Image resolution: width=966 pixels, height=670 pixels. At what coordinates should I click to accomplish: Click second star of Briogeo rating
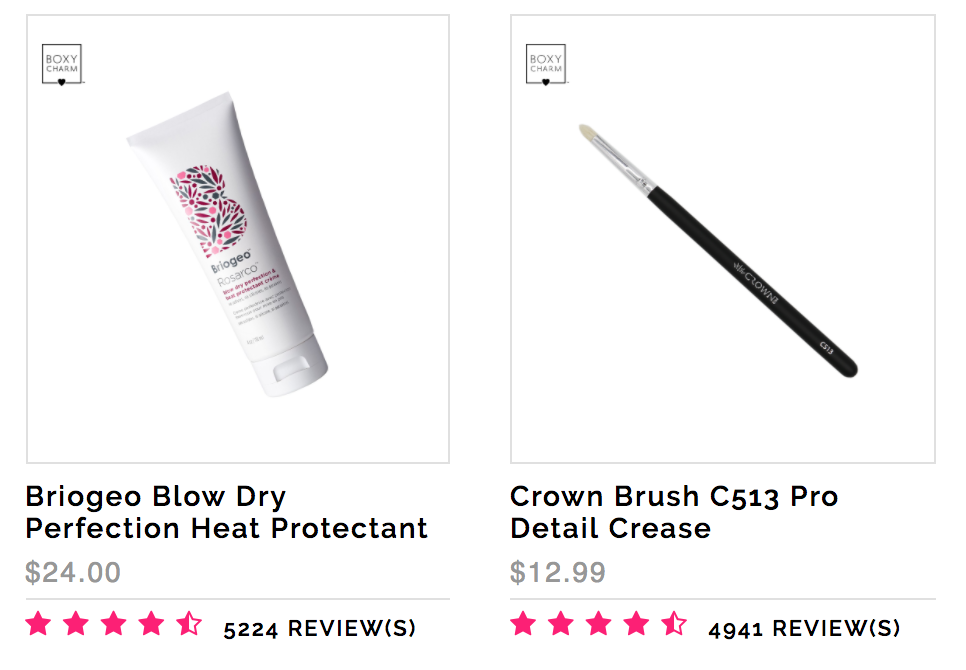(x=76, y=623)
